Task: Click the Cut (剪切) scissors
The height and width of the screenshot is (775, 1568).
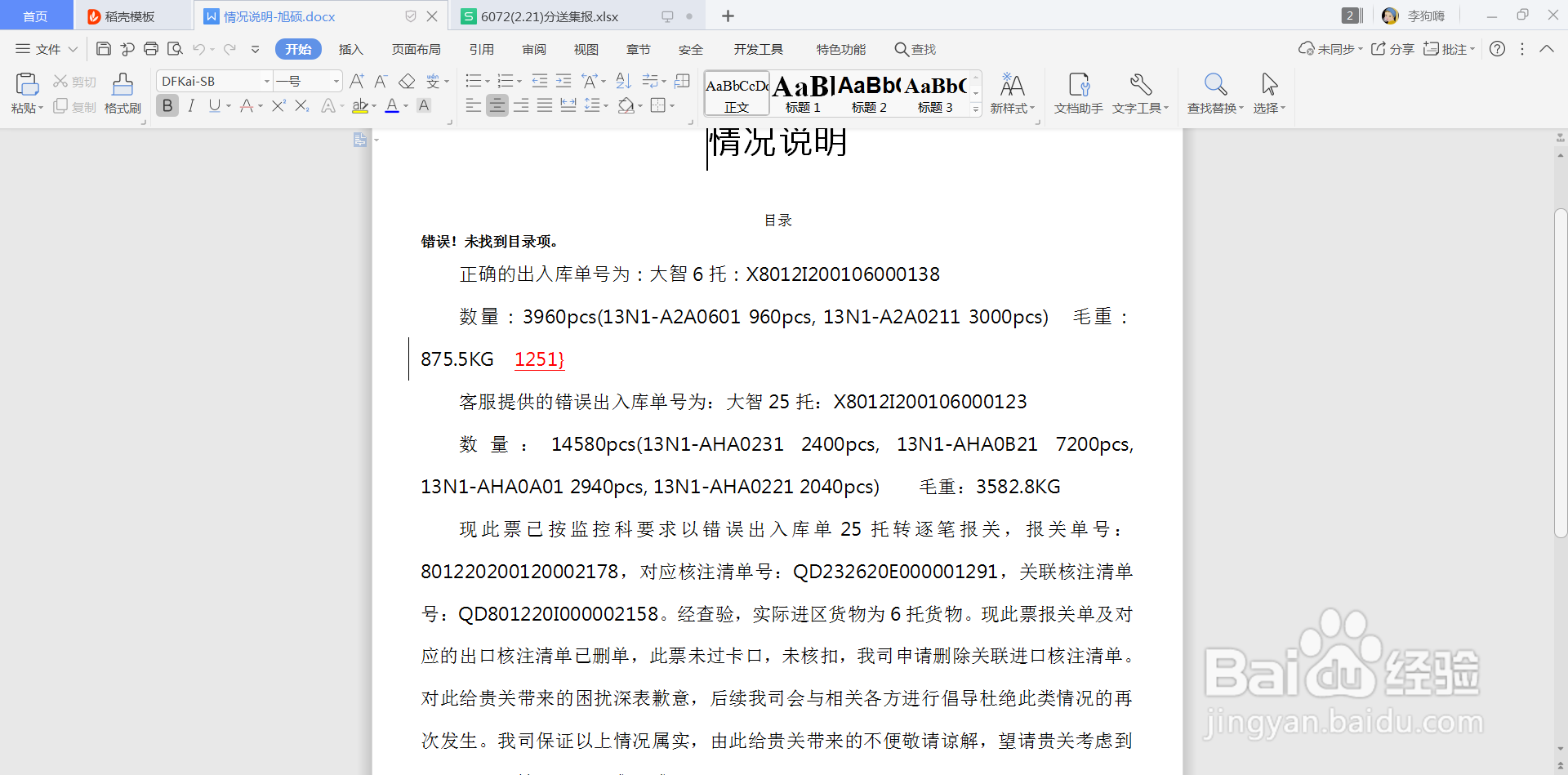Action: click(x=74, y=82)
